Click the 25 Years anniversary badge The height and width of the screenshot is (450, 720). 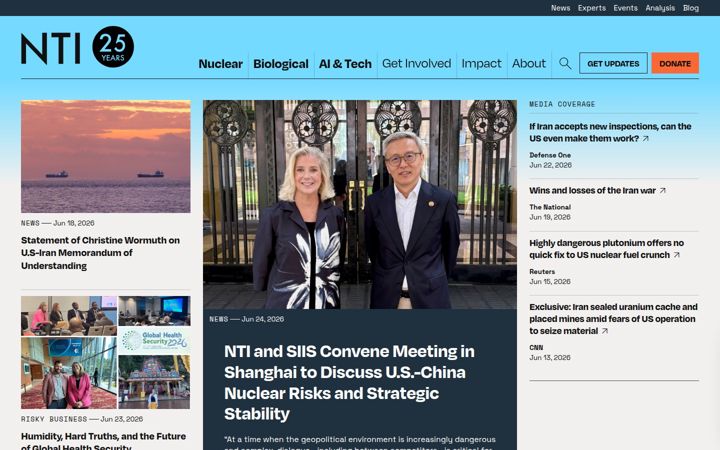tap(113, 47)
